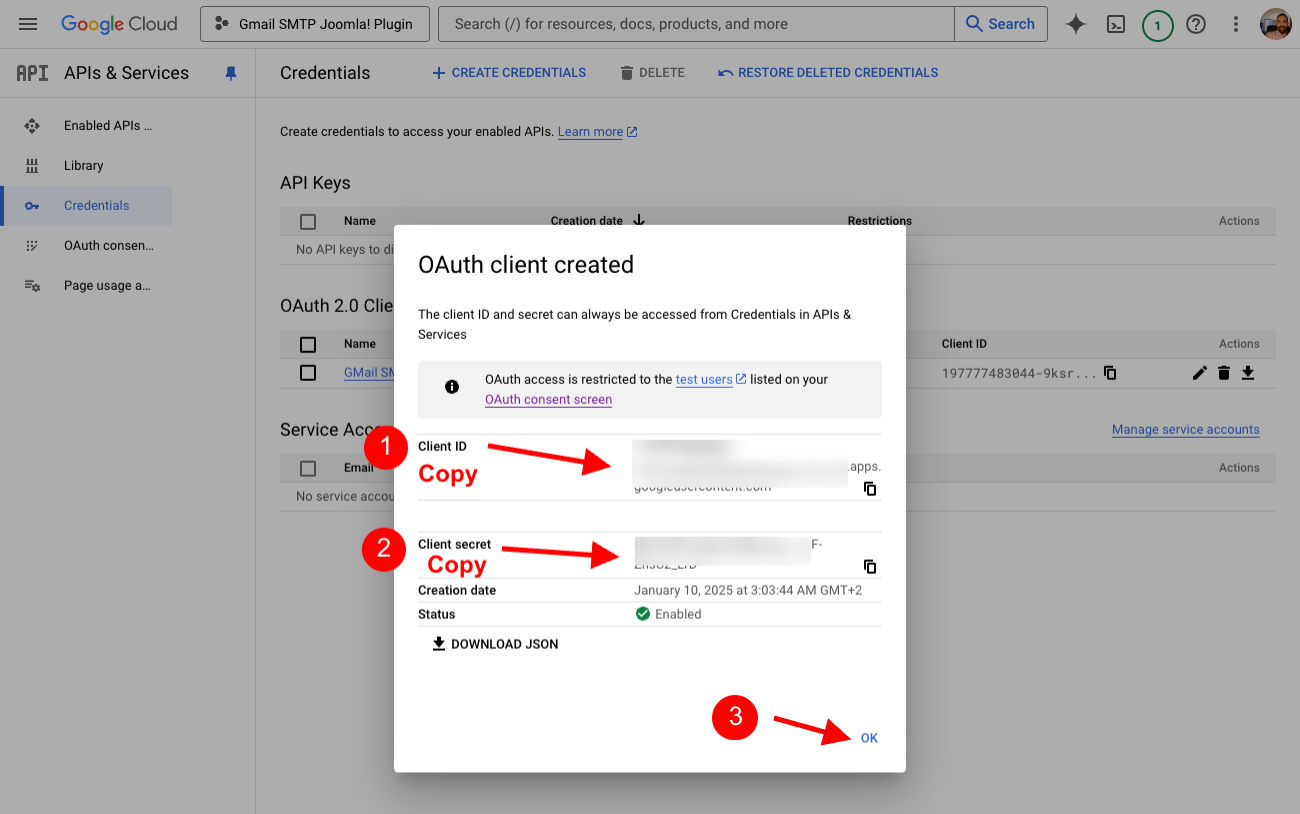Activate the Cloud Shell terminal icon

click(x=1116, y=24)
